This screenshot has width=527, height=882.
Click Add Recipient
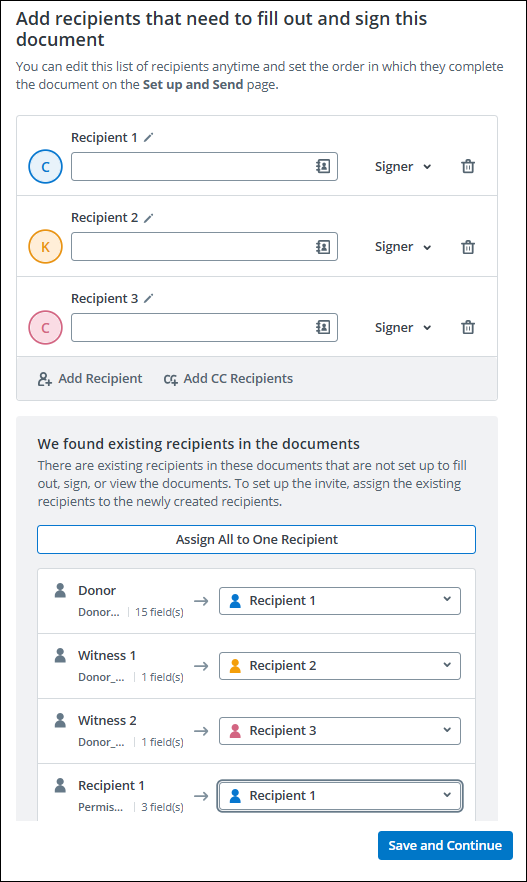tap(90, 379)
